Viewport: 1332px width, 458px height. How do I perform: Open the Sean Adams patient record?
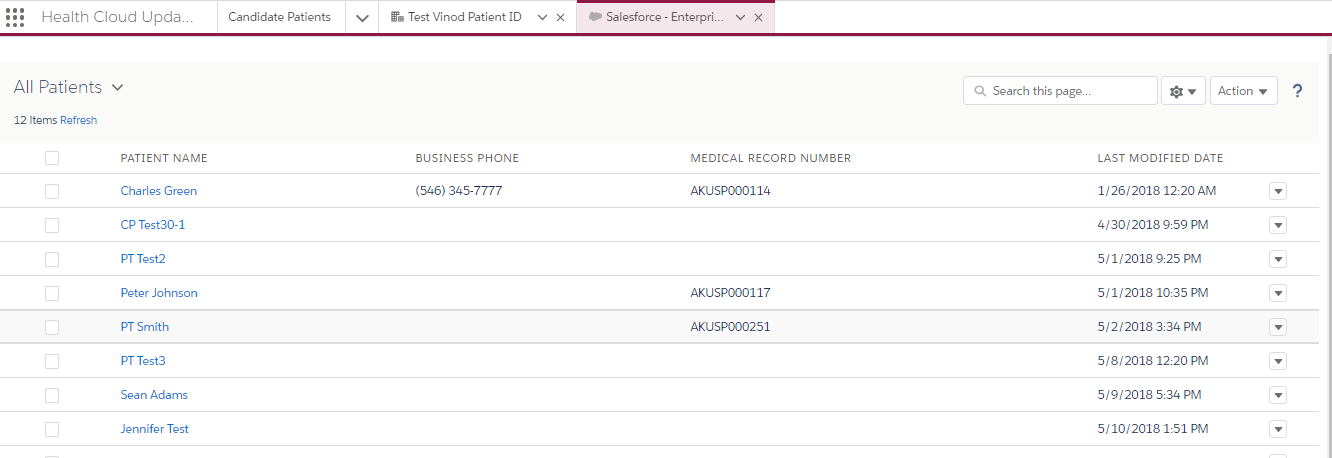tap(154, 395)
